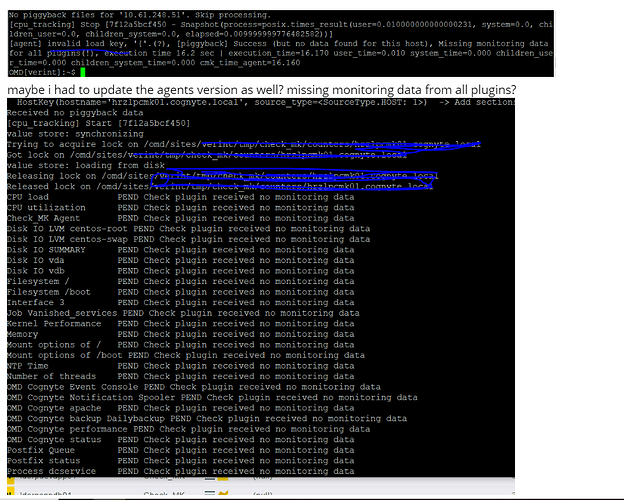
Task: Click 'OMD Cognyte status' row
Action: tap(181, 439)
